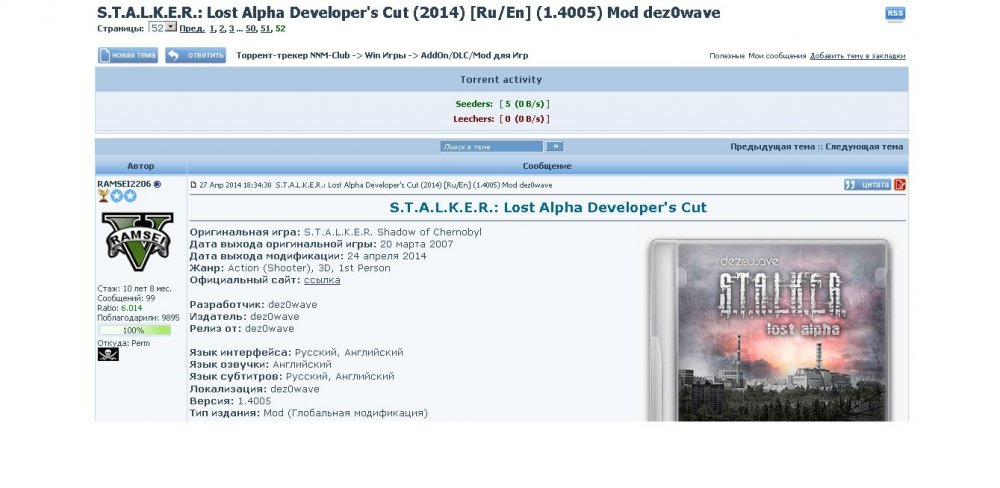This screenshot has width=1000, height=488.
Task: Open the Торрент-трекер NNM-Club breadcrumb
Action: (293, 55)
